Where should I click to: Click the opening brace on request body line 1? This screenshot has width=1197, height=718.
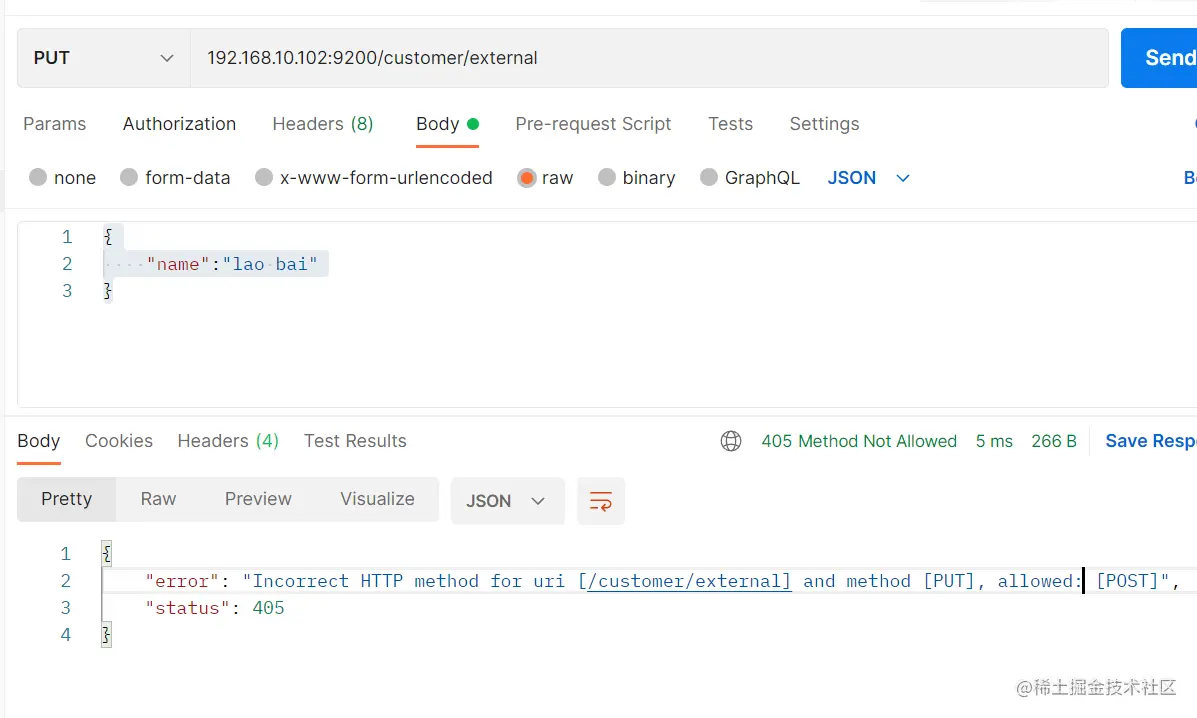point(108,237)
